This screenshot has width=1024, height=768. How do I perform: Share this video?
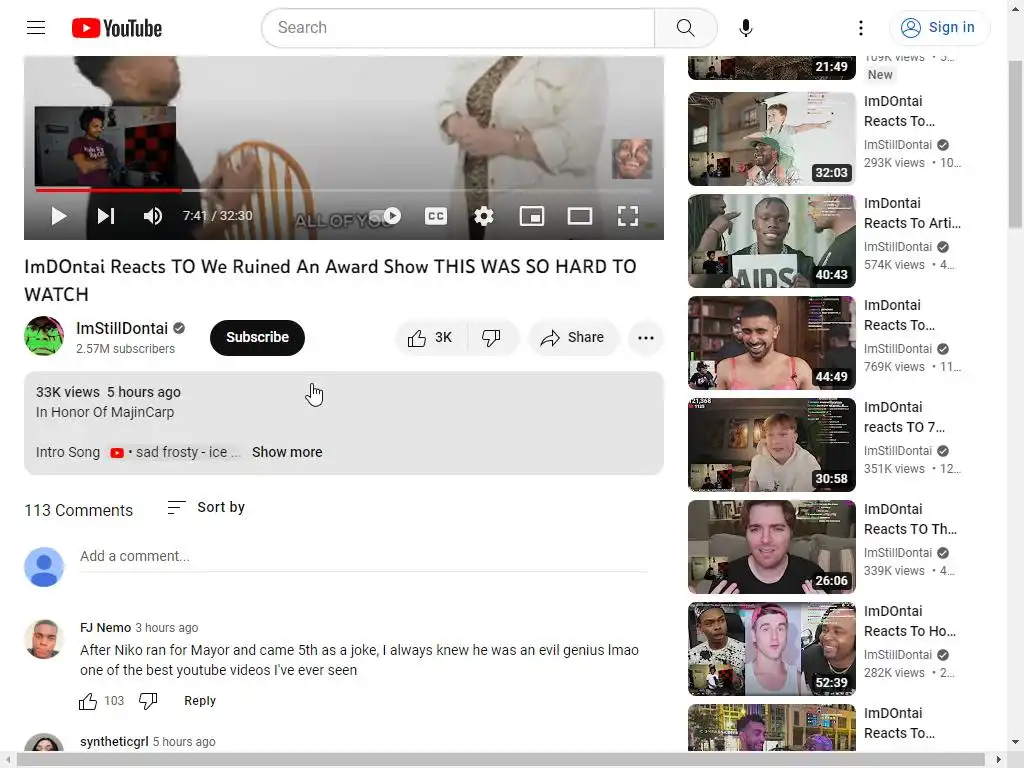tap(573, 338)
